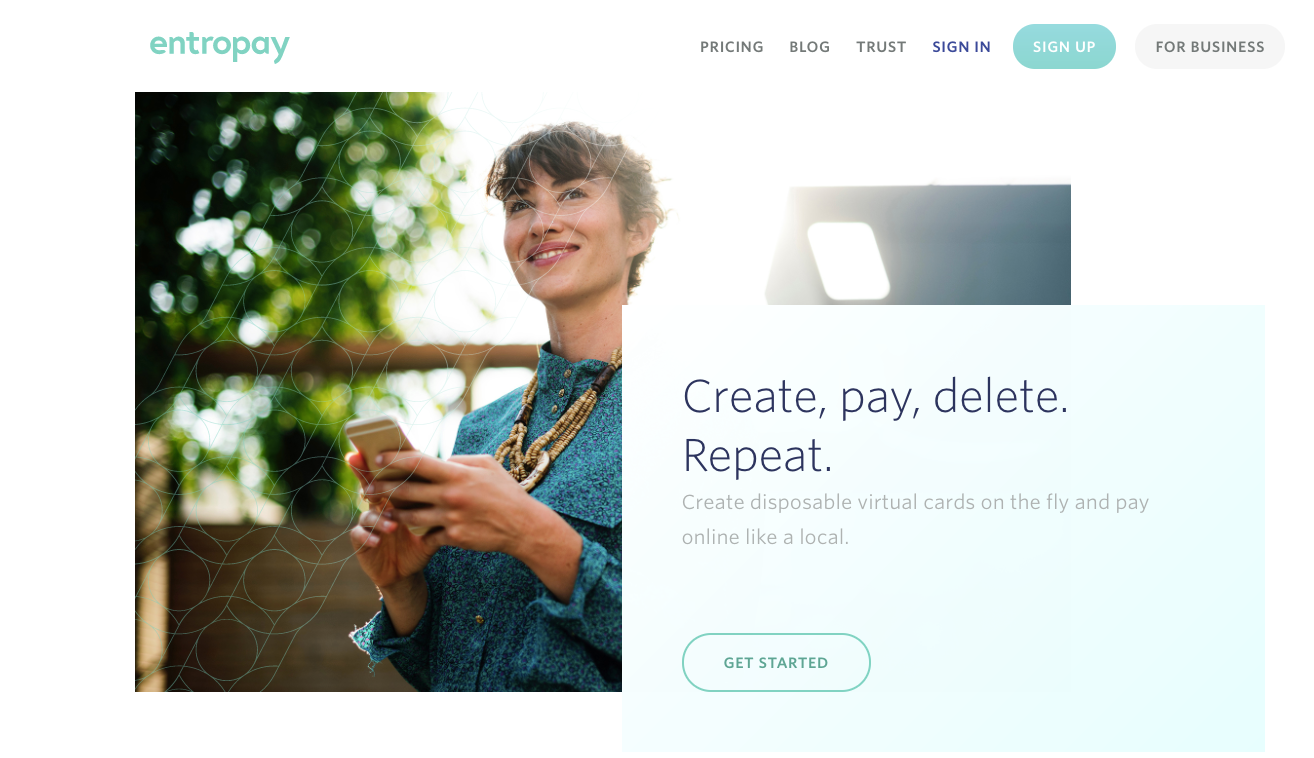Click the word 'Repeat.' in headline
The height and width of the screenshot is (758, 1314).
pos(757,456)
